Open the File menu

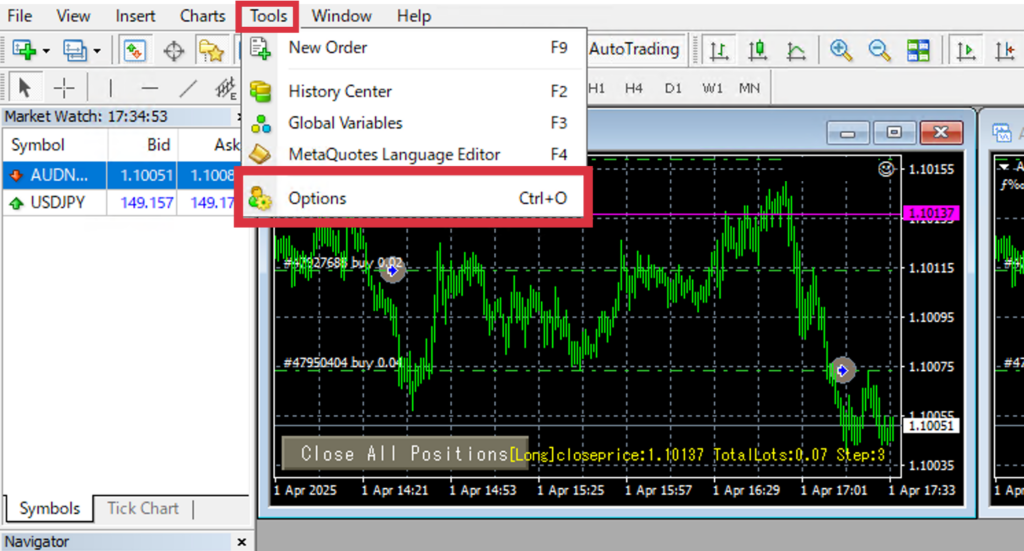tap(20, 16)
